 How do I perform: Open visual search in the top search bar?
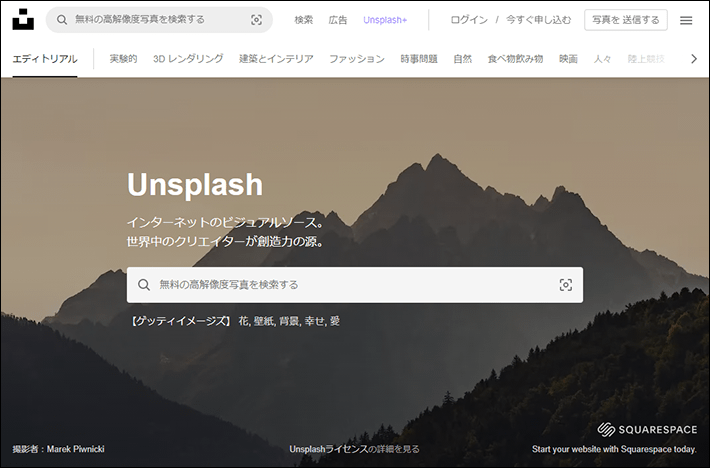[256, 20]
